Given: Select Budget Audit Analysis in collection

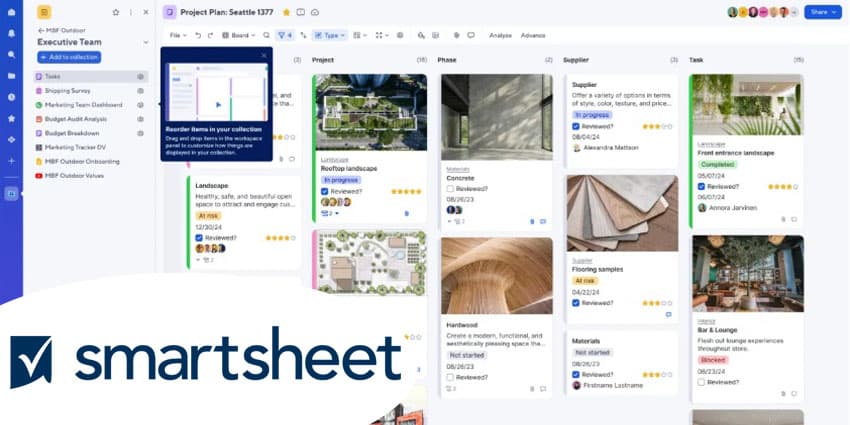Looking at the screenshot, I should click(x=76, y=119).
